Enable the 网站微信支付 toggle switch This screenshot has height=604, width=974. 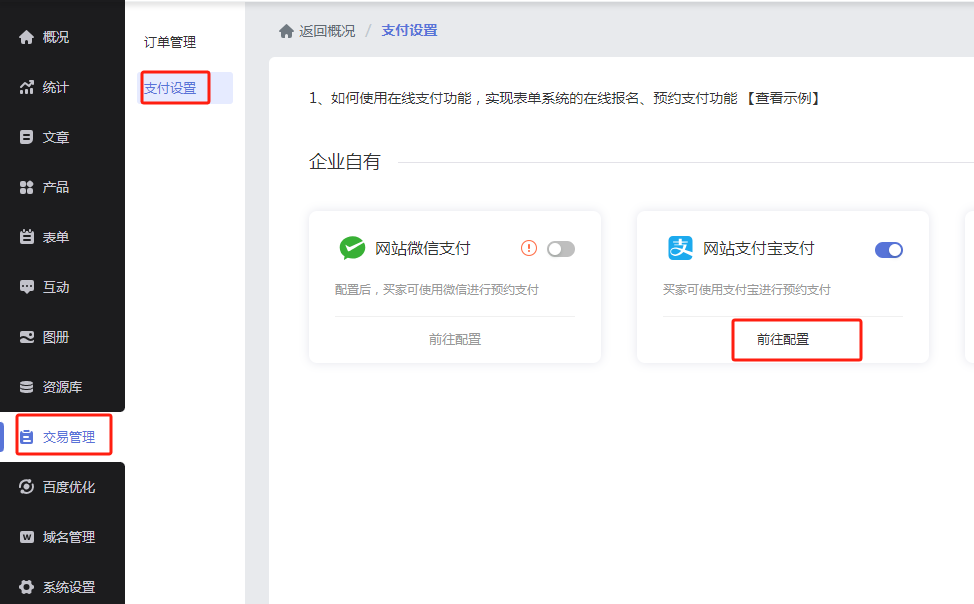(x=561, y=249)
